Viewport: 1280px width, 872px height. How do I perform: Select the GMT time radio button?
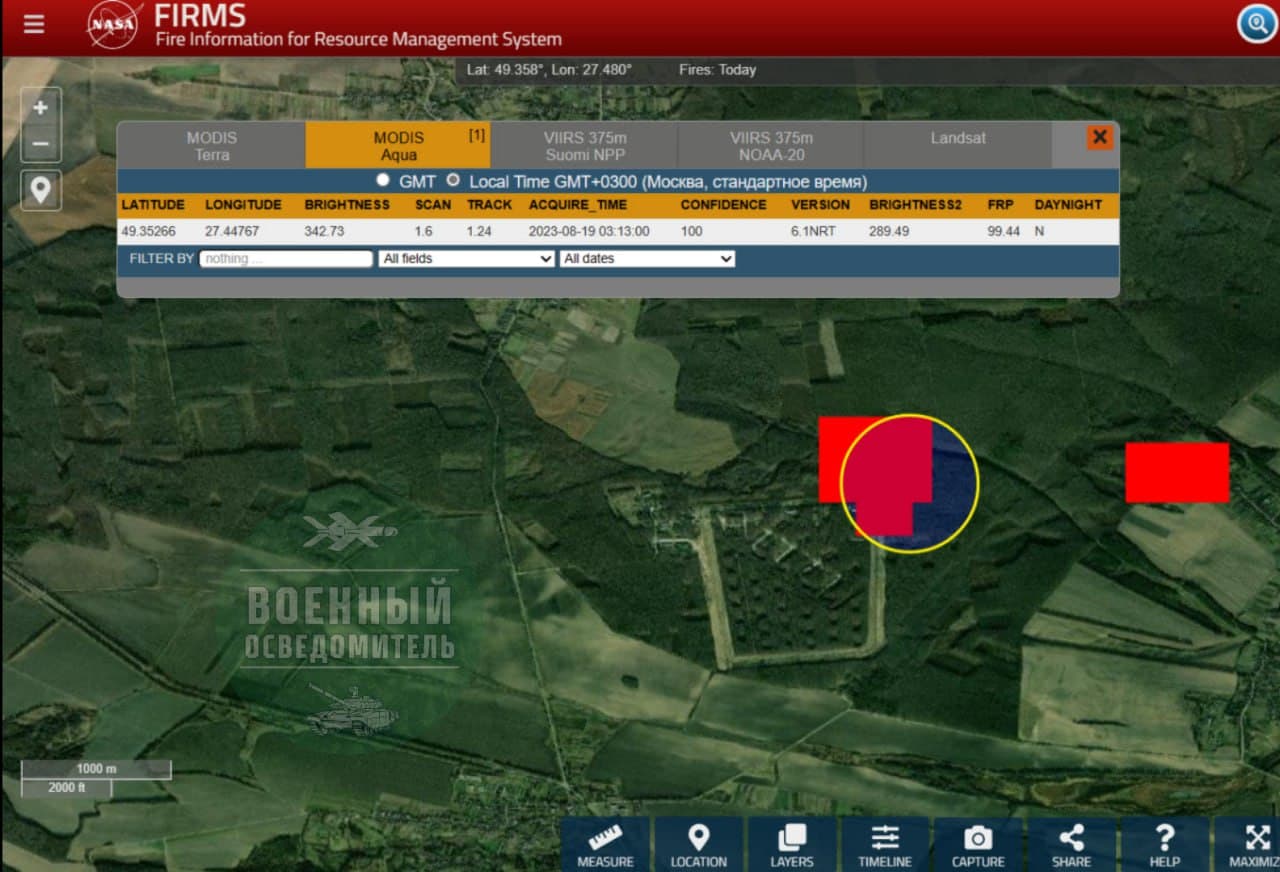tap(383, 181)
